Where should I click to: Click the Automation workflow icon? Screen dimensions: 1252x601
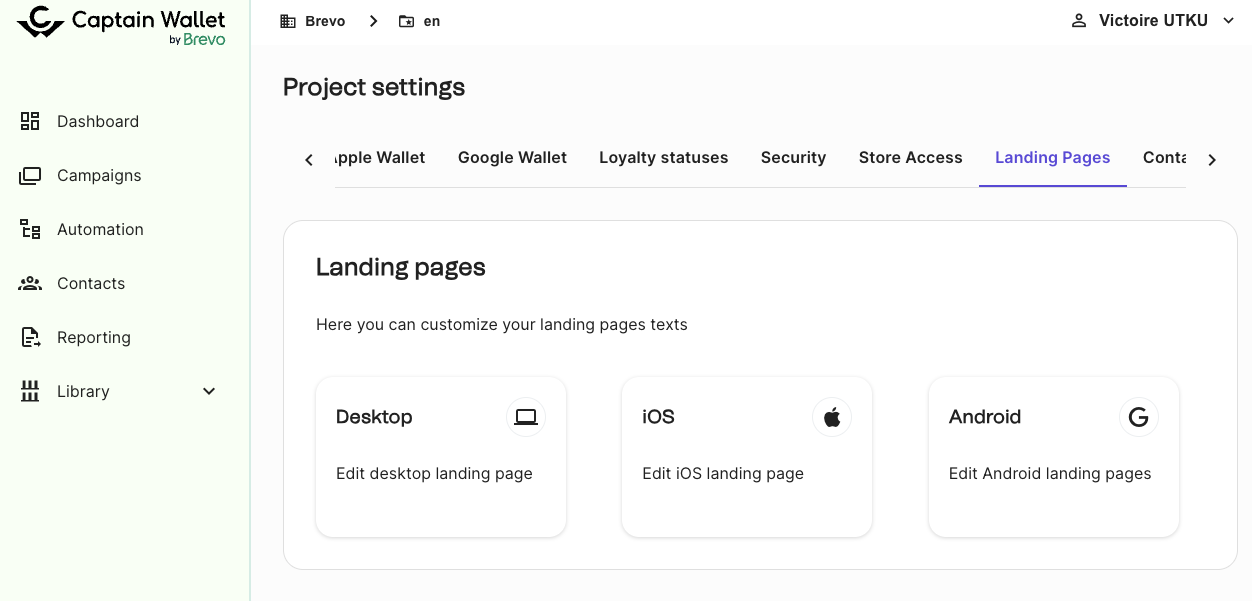(x=30, y=230)
